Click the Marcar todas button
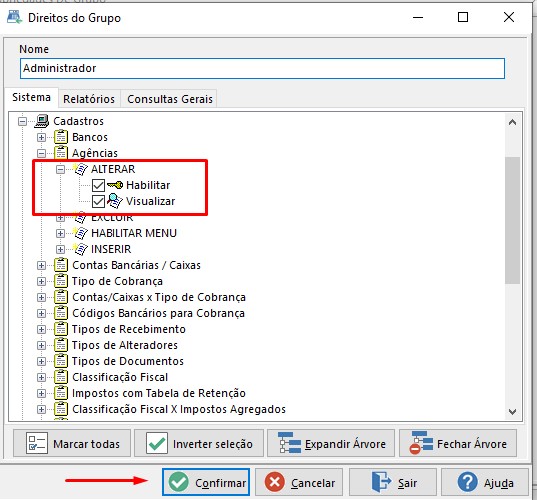Viewport: 537px width, 500px height. pos(72,444)
